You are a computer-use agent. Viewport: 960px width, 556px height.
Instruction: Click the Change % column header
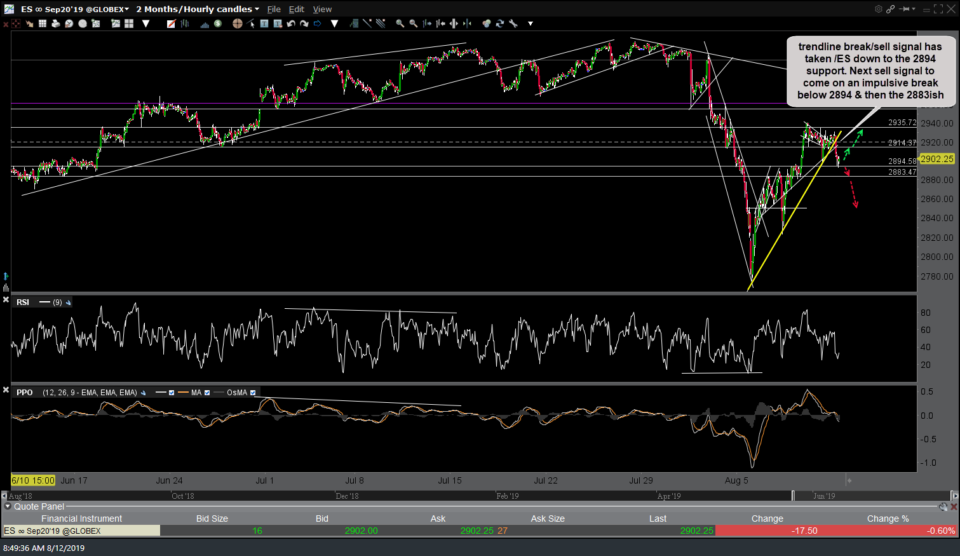click(888, 519)
